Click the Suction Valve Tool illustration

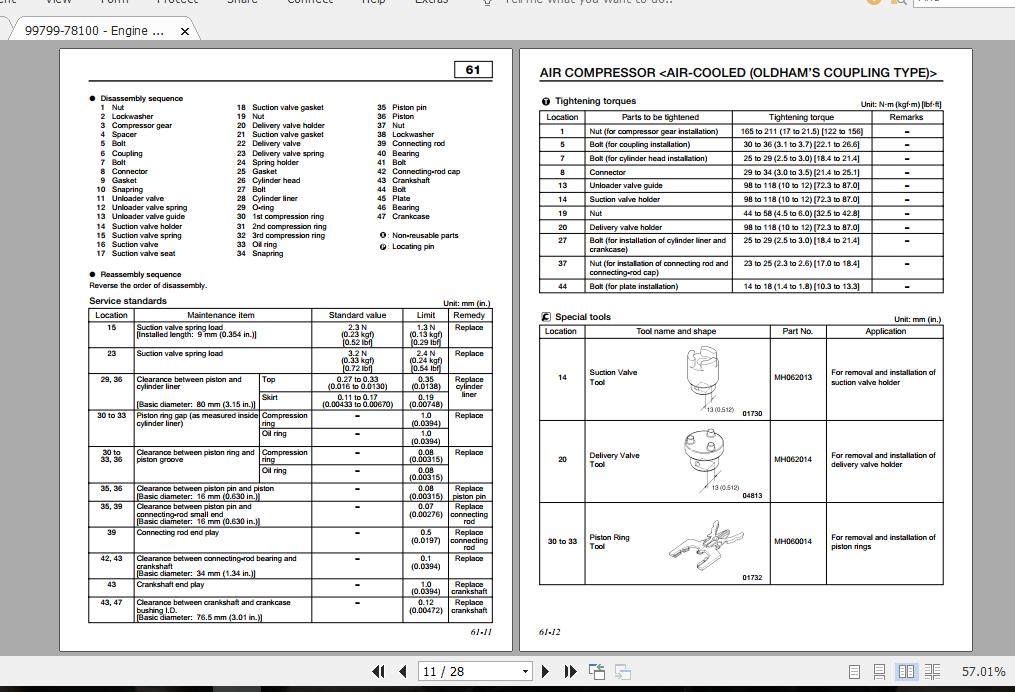point(703,377)
